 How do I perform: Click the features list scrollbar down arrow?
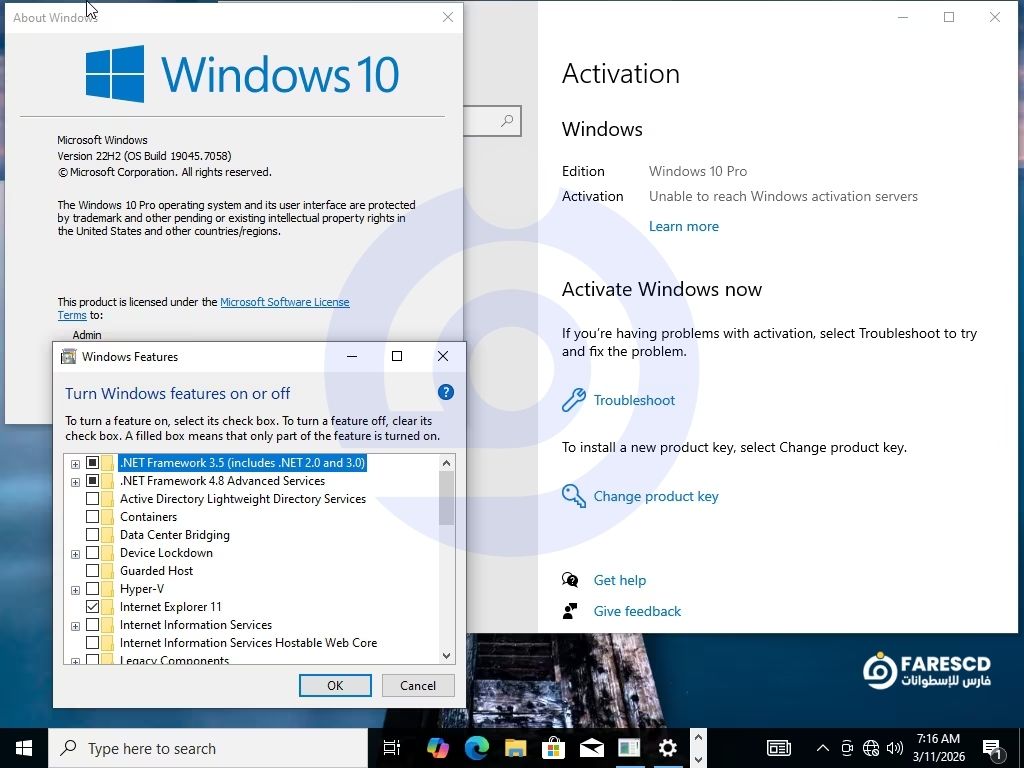(446, 655)
